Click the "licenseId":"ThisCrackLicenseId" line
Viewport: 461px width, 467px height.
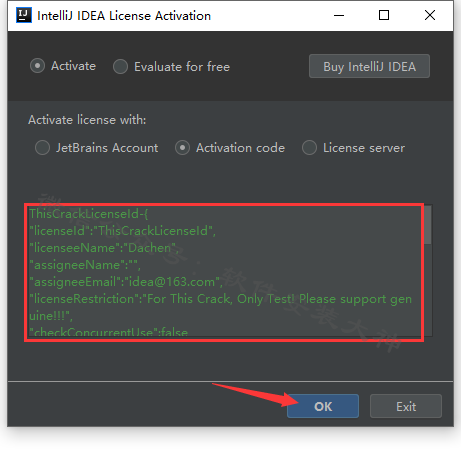point(122,231)
